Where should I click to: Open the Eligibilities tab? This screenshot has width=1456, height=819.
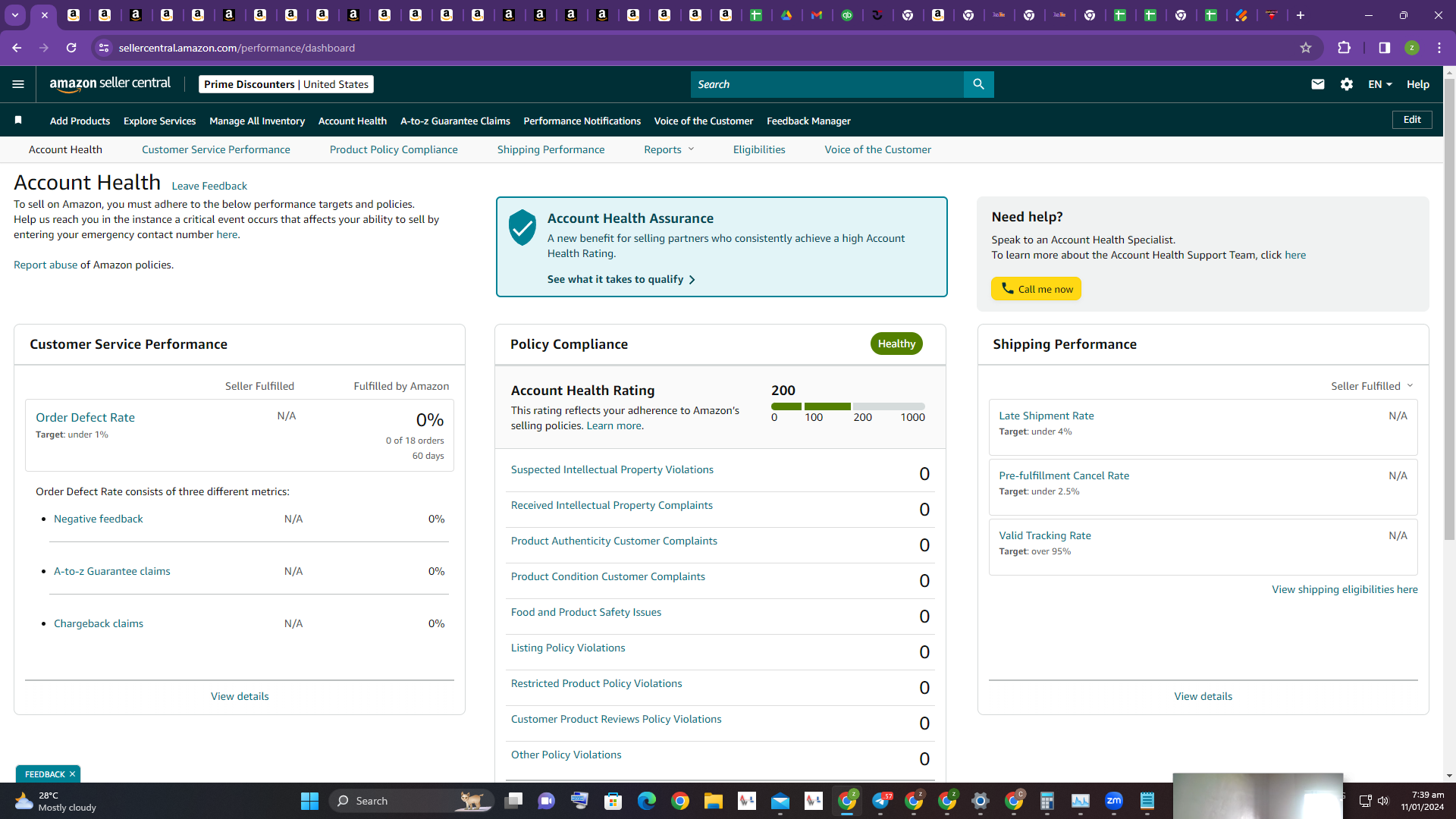coord(759,149)
